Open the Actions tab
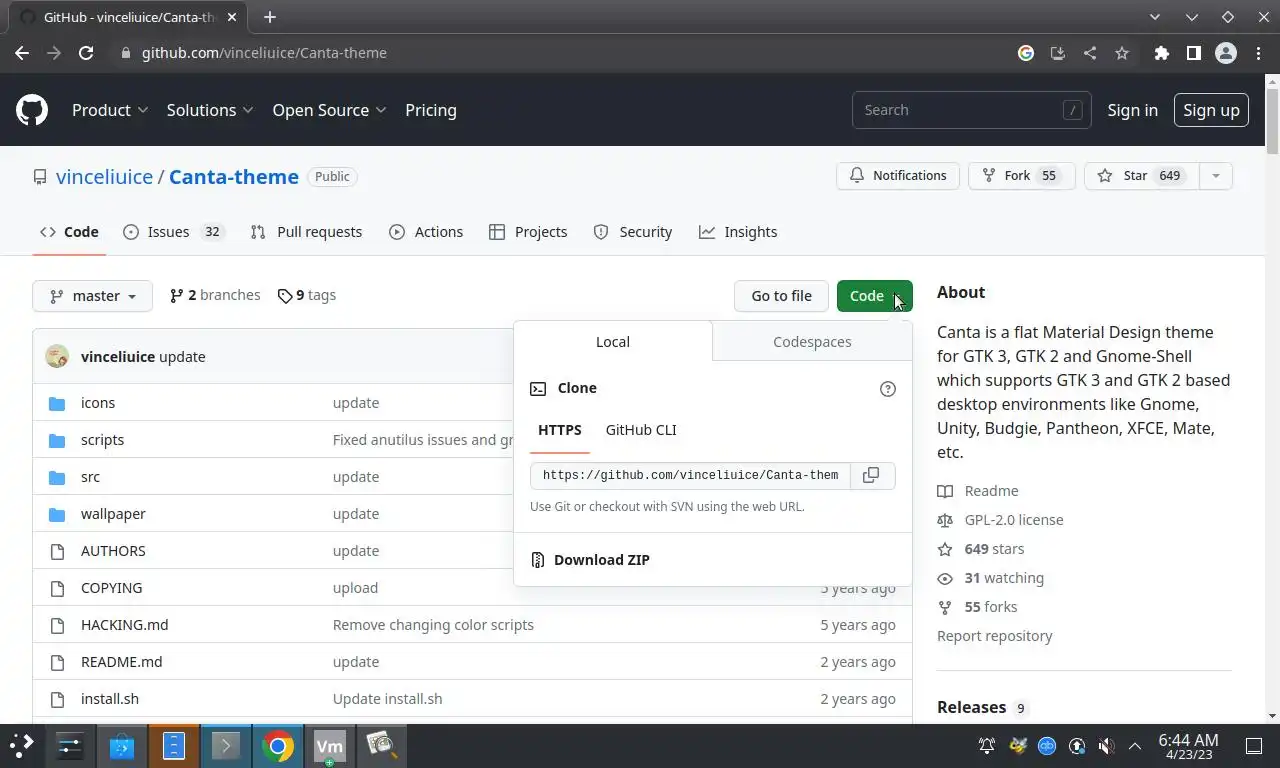 click(426, 232)
